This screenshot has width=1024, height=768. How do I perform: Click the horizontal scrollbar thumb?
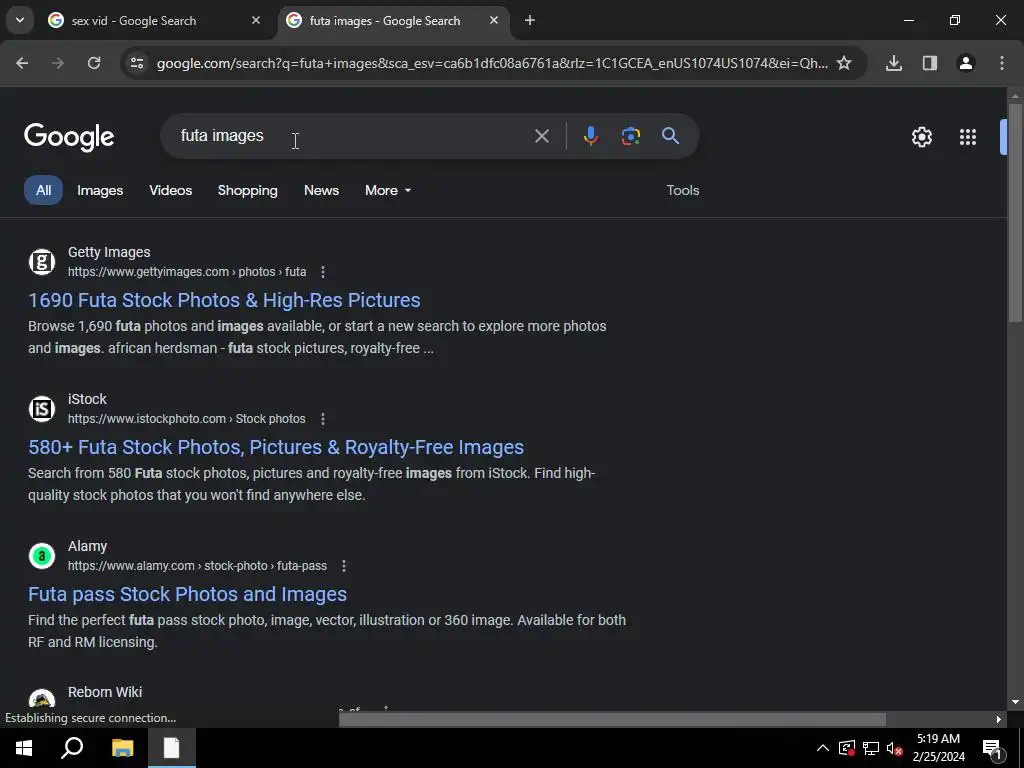point(613,720)
